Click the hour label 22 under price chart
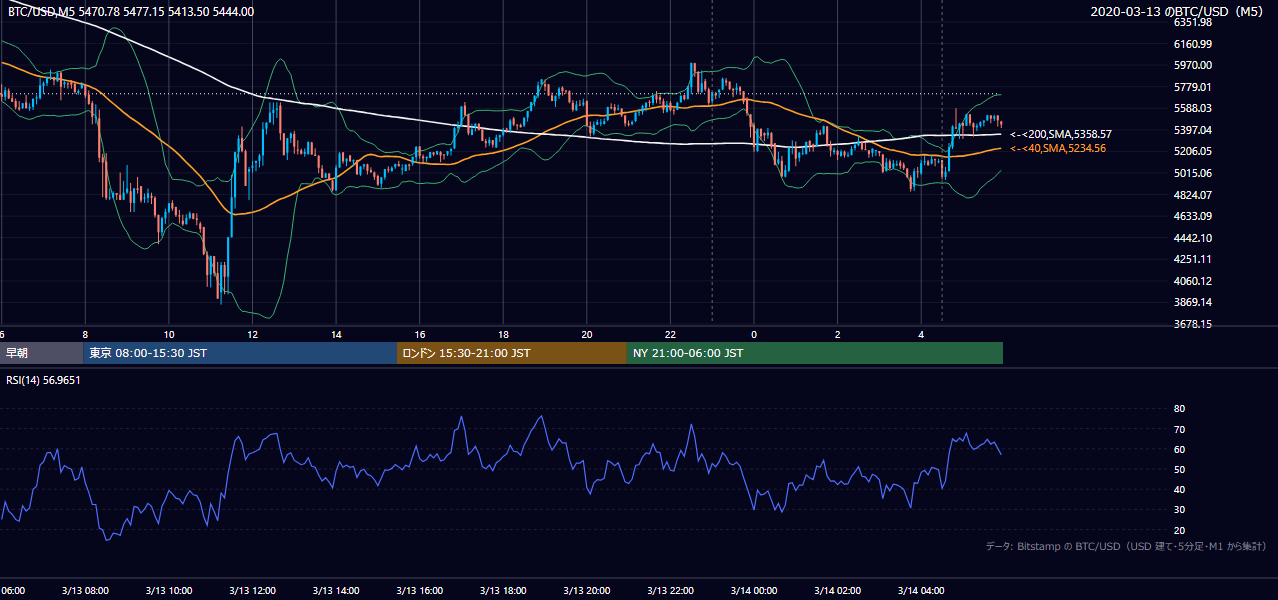1278x600 pixels. 670,334
